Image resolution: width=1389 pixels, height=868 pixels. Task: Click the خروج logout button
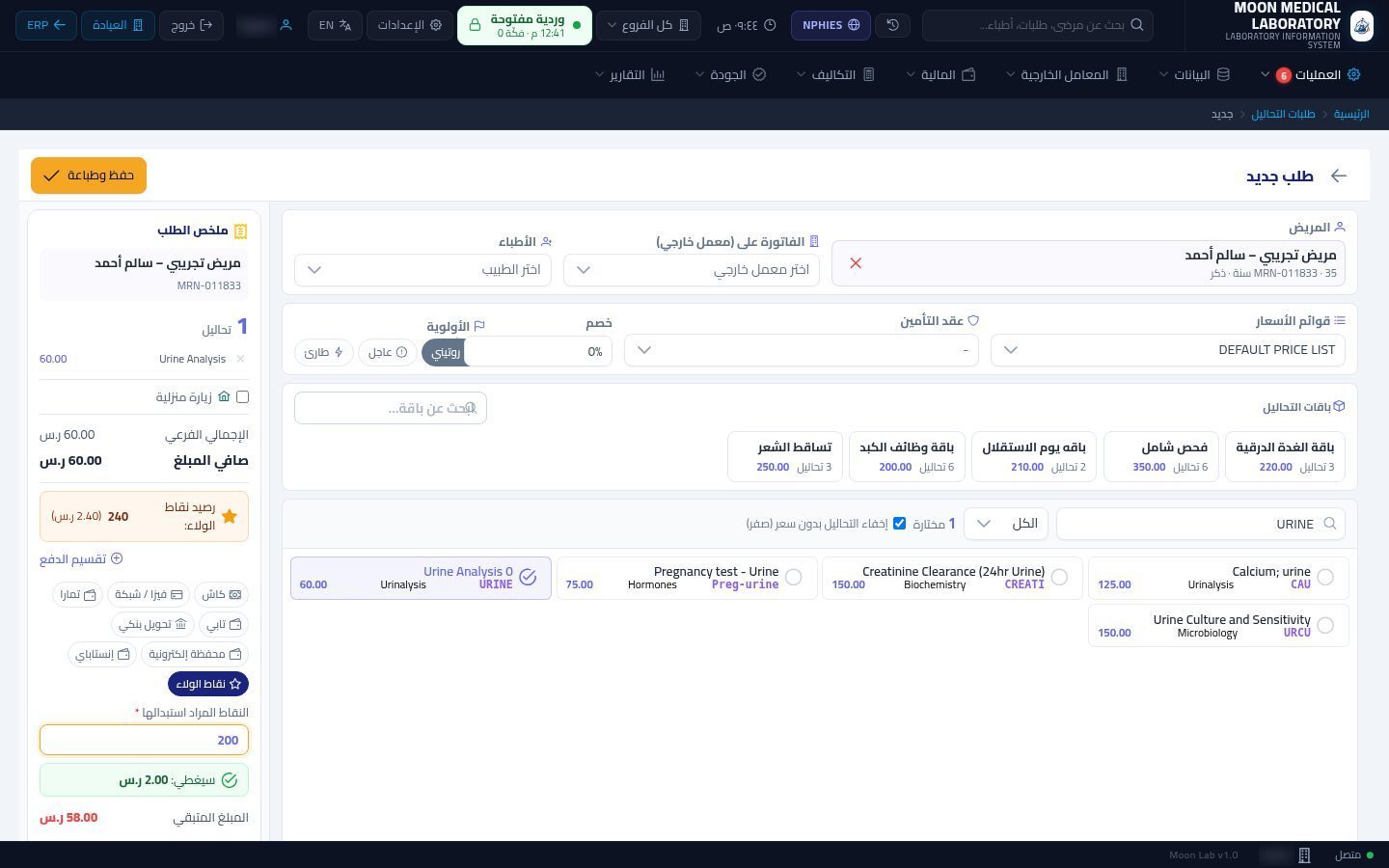pyautogui.click(x=191, y=25)
